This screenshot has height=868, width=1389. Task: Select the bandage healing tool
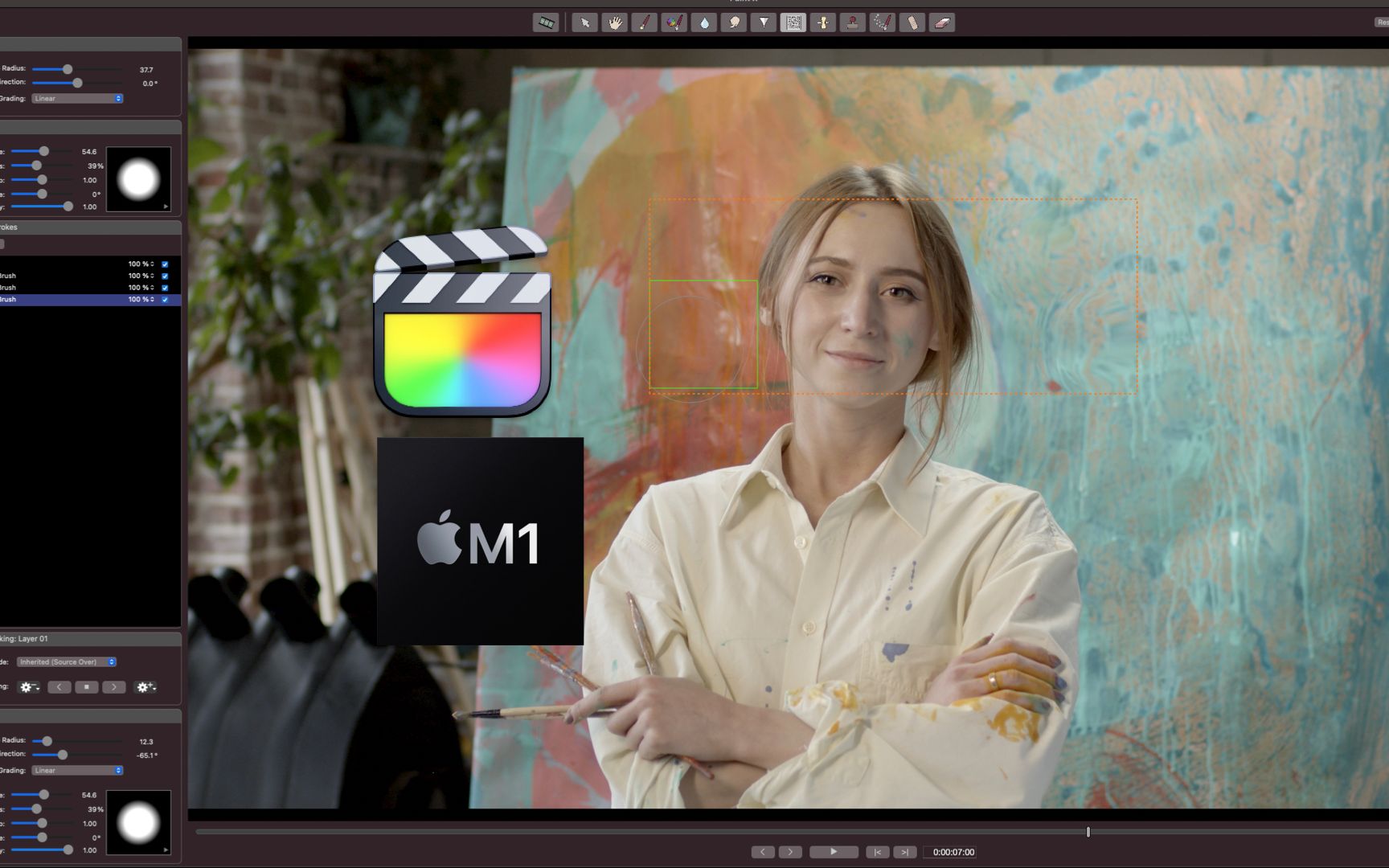pos(912,23)
